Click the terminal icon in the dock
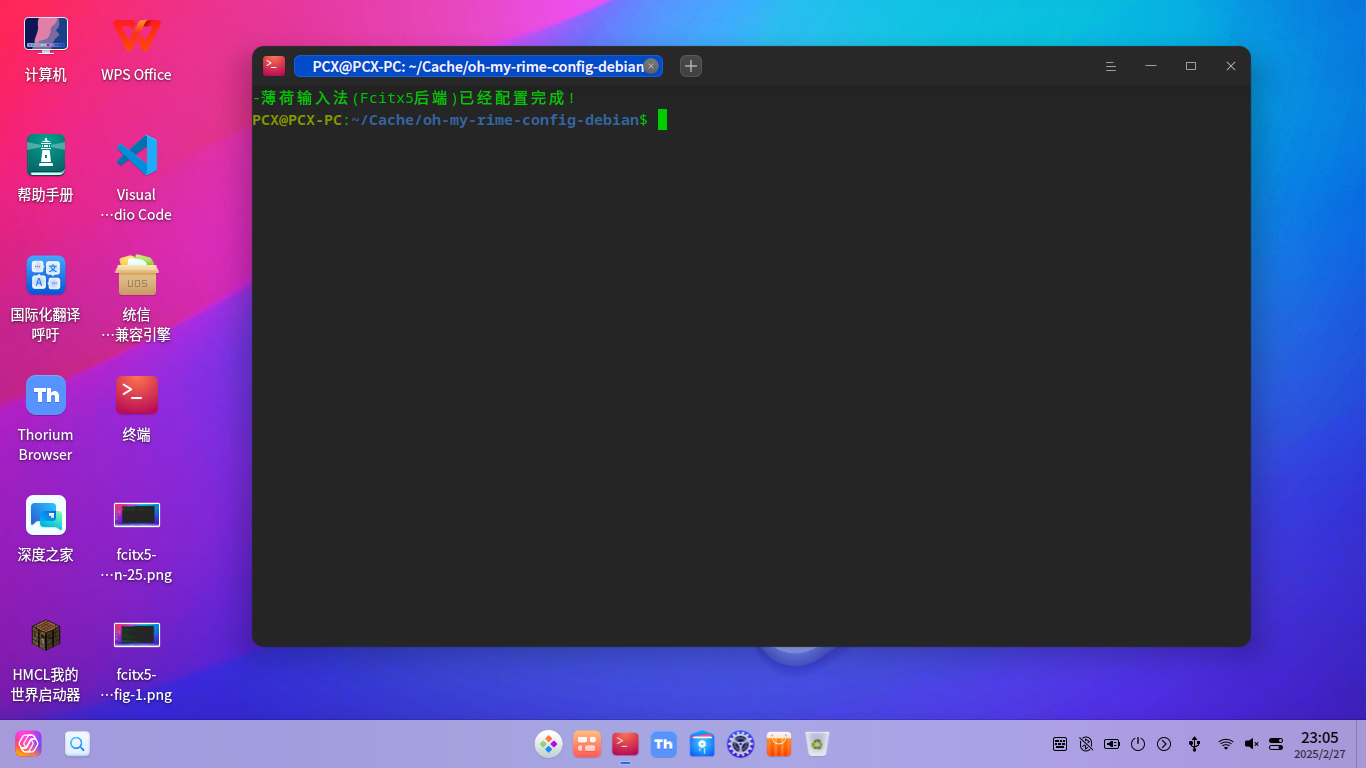This screenshot has width=1366, height=768. pos(625,744)
